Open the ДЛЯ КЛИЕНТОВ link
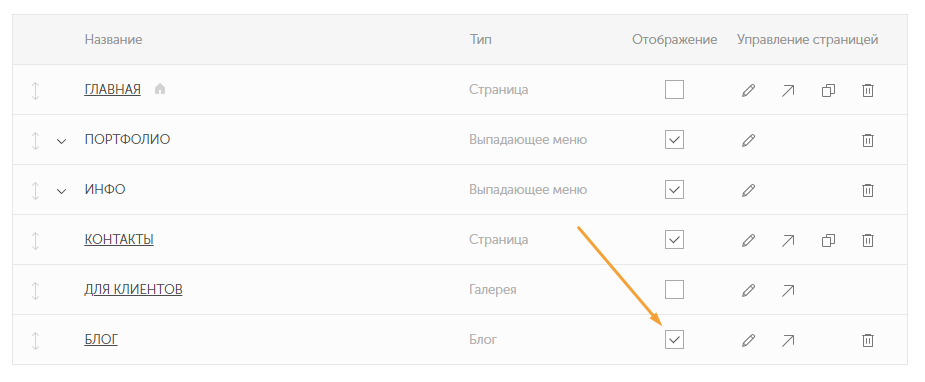 point(133,289)
